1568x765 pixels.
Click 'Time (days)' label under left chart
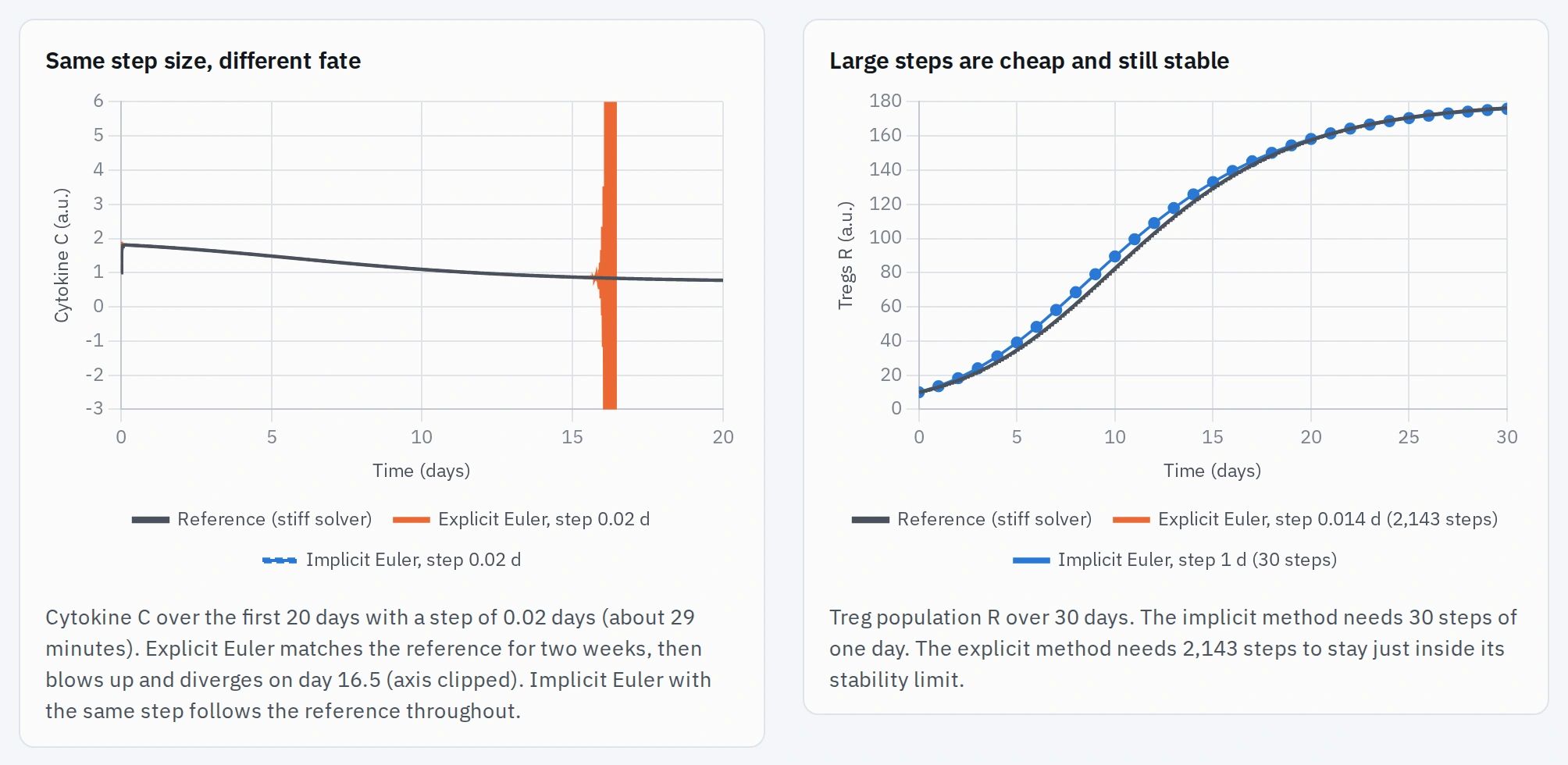(421, 471)
